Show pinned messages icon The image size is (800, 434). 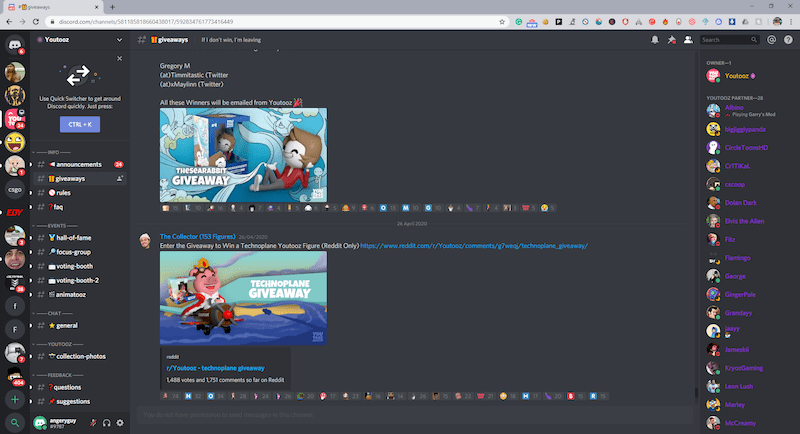click(x=671, y=40)
